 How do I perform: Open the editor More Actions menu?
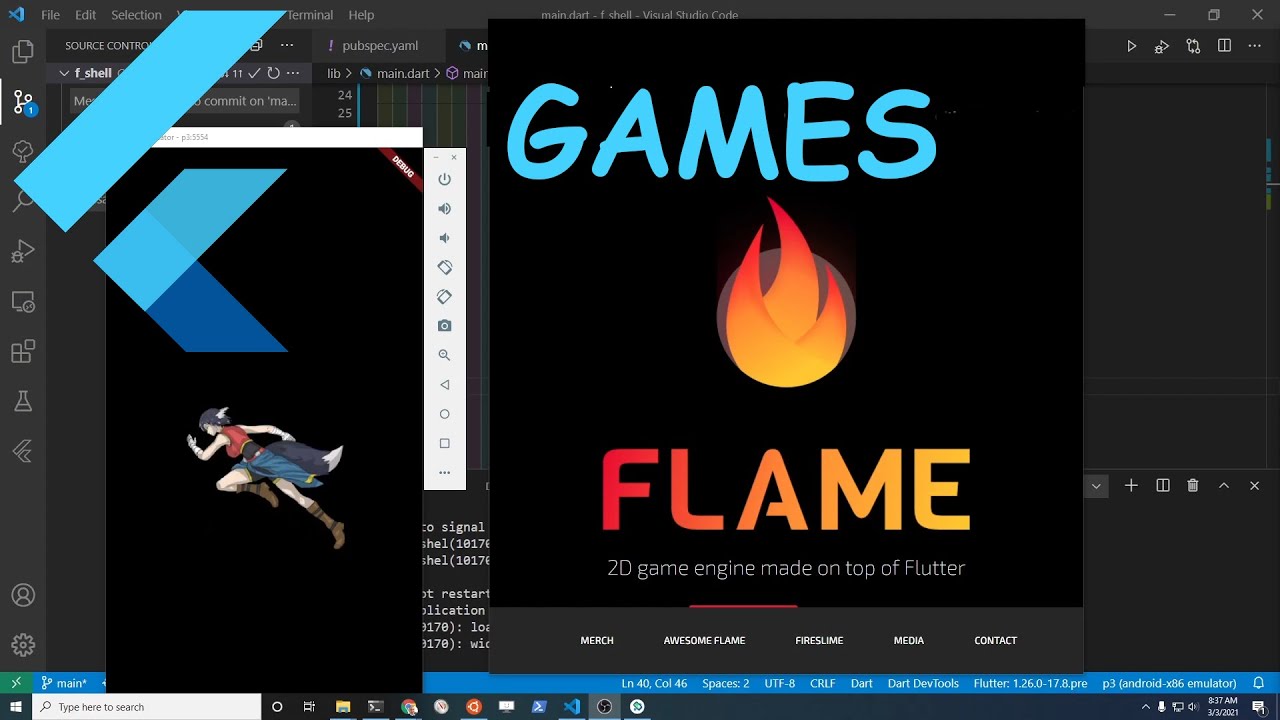(1255, 46)
